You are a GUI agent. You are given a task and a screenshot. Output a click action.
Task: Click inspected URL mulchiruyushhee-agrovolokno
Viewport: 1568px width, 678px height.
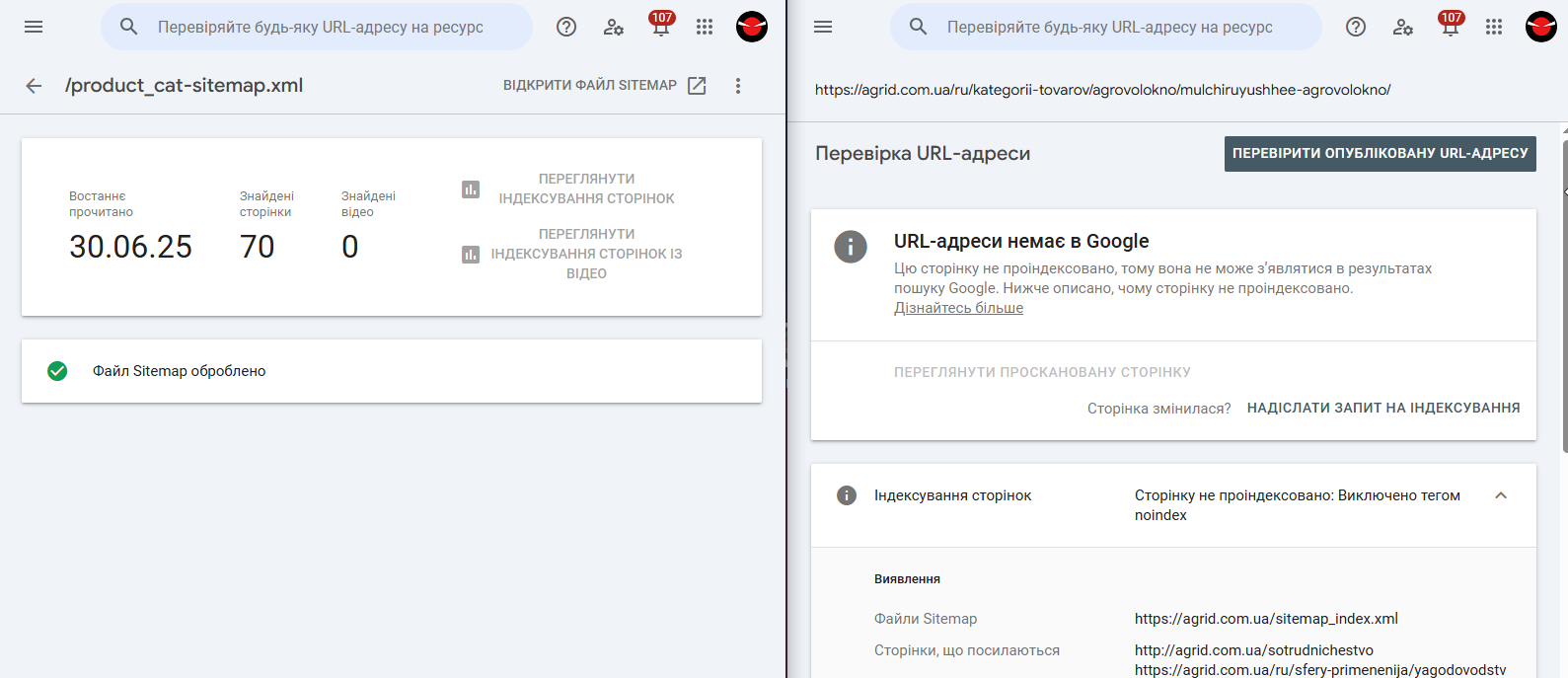1102,90
